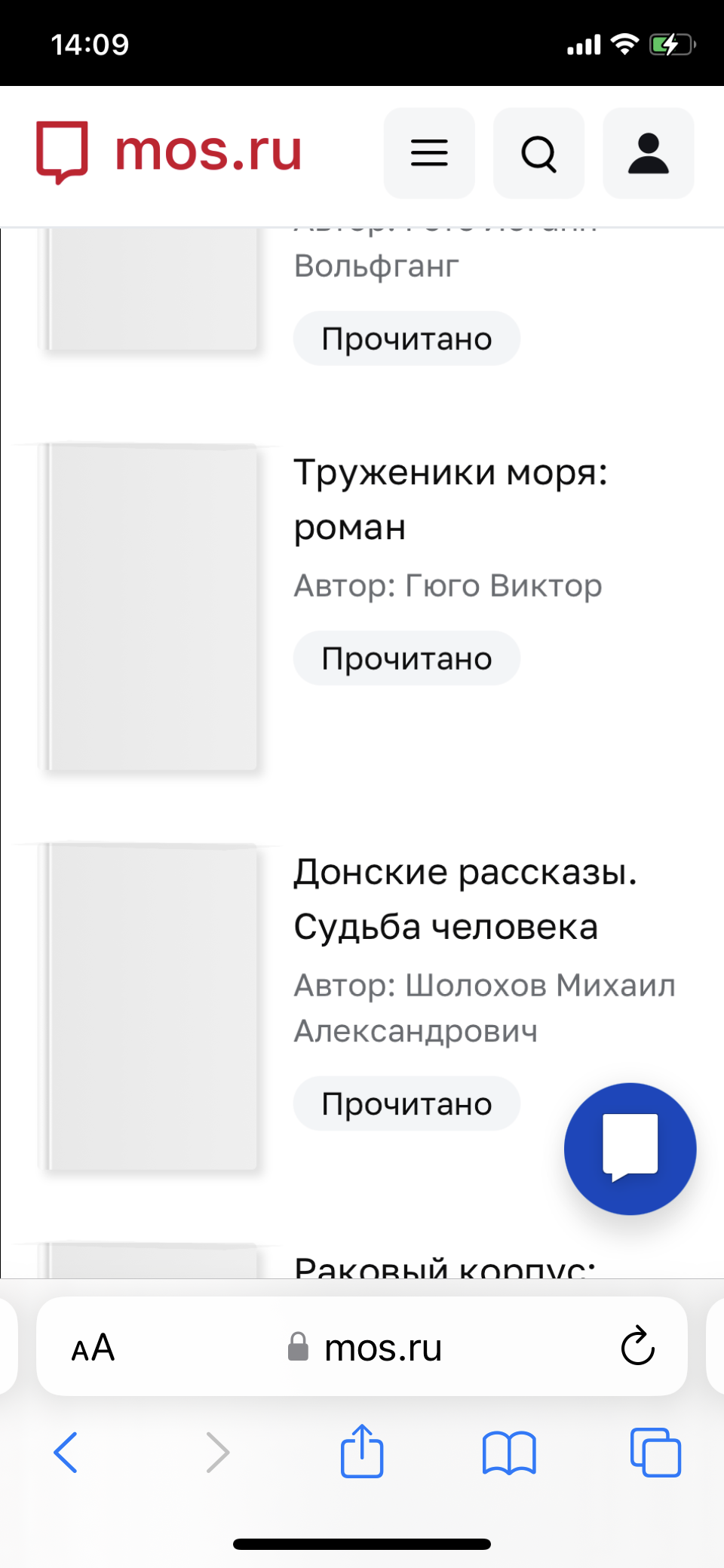
Task: Open the Труженики моря: роман title
Action: tap(450, 499)
